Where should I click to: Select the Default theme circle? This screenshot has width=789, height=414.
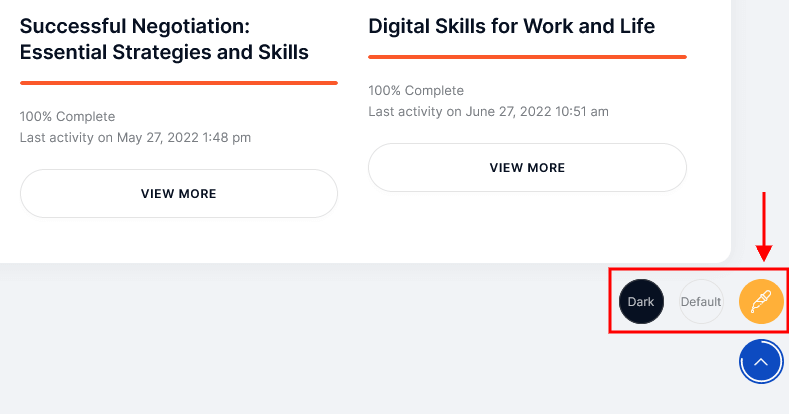click(701, 301)
